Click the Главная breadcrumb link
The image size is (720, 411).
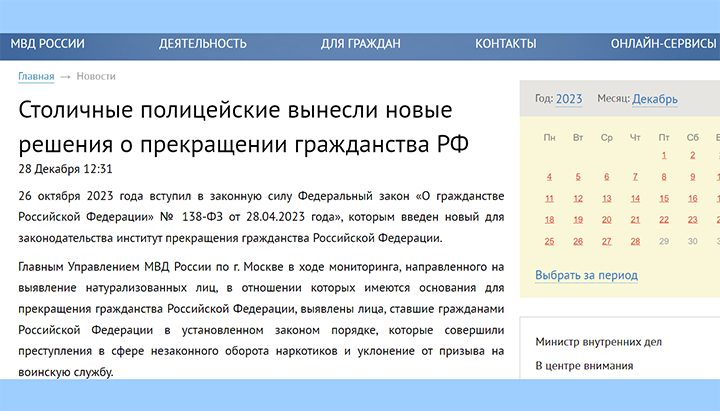coord(36,76)
